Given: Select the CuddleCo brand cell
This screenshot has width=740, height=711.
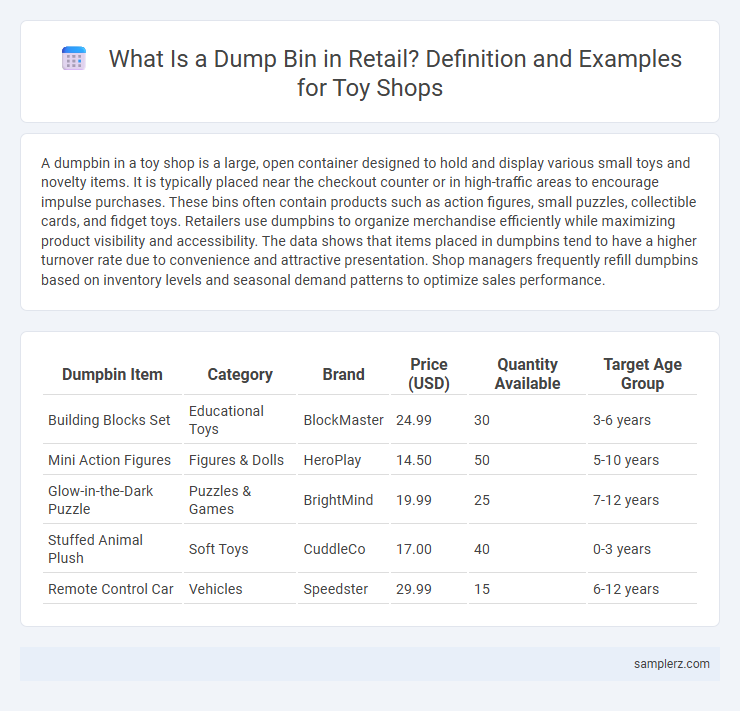Looking at the screenshot, I should [344, 549].
